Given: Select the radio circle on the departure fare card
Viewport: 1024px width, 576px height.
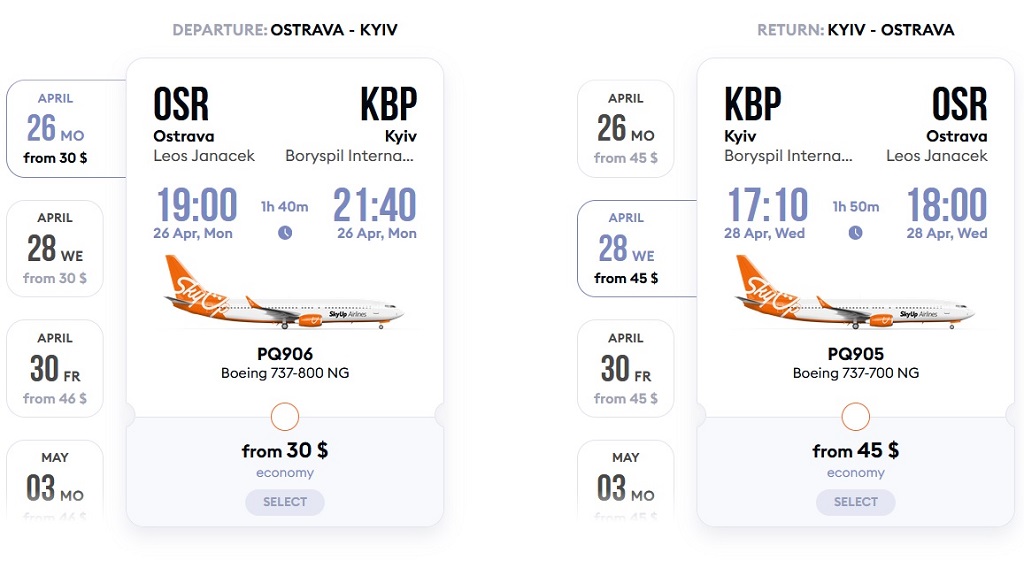Looking at the screenshot, I should tap(285, 417).
